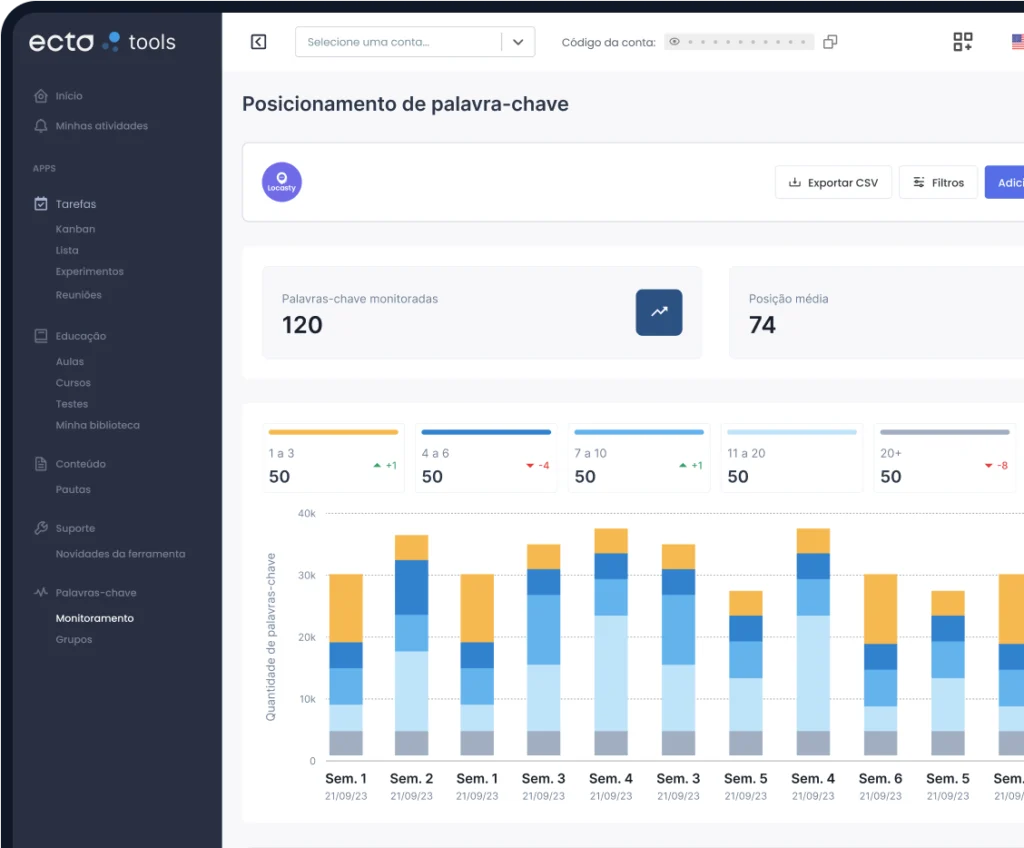Copy the account code with copy icon
The width and height of the screenshot is (1024, 848).
(x=830, y=42)
